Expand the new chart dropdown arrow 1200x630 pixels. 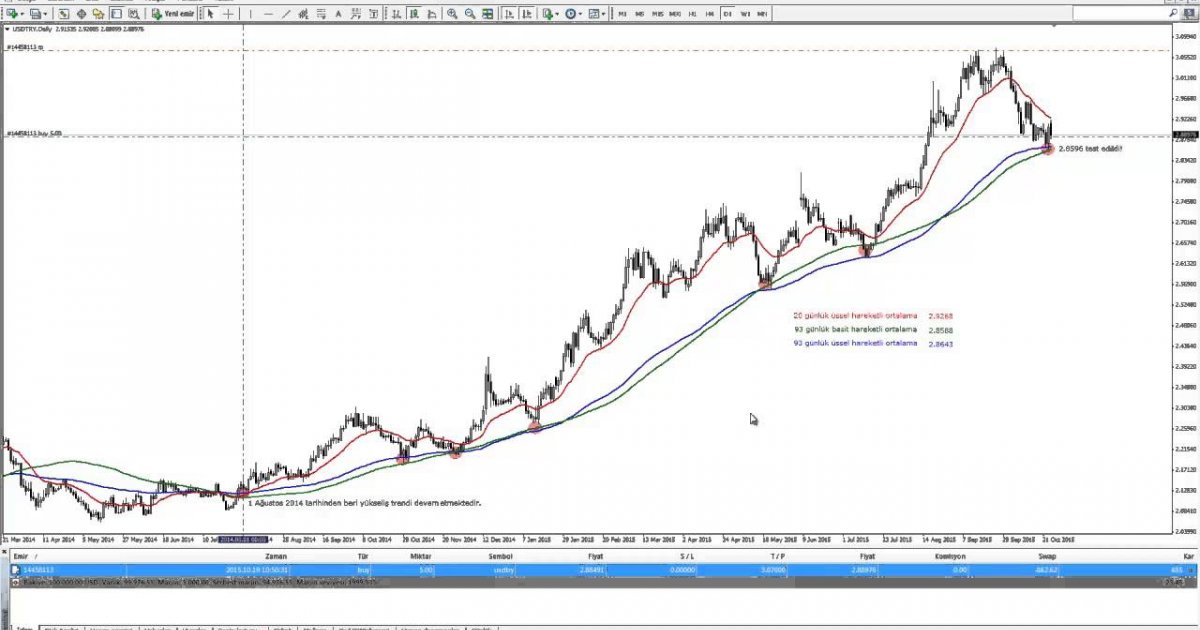point(21,14)
